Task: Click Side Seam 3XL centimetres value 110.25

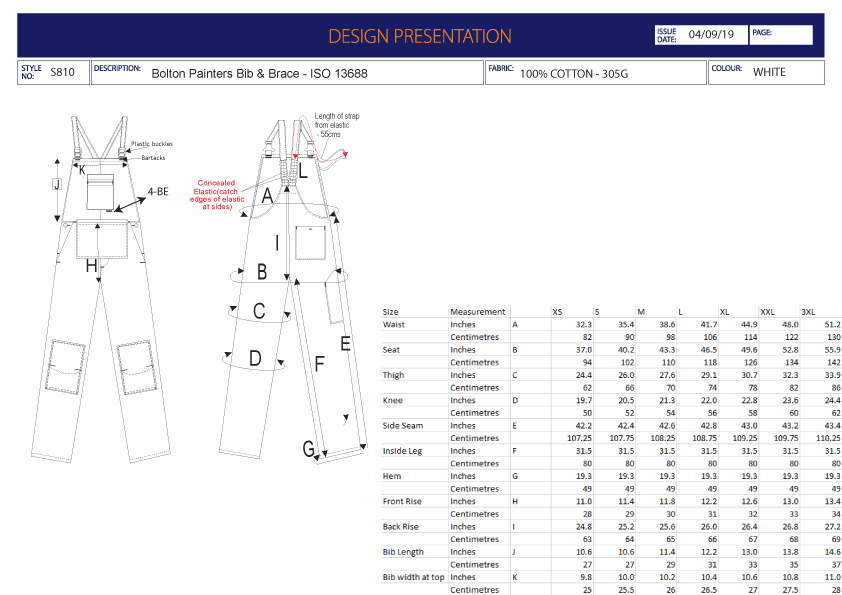Action: [x=829, y=438]
